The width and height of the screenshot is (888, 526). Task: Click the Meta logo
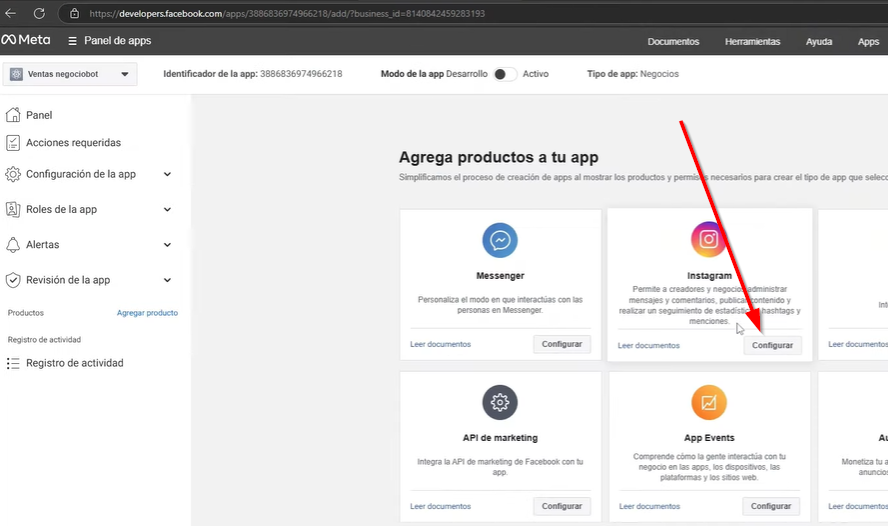[x=25, y=40]
